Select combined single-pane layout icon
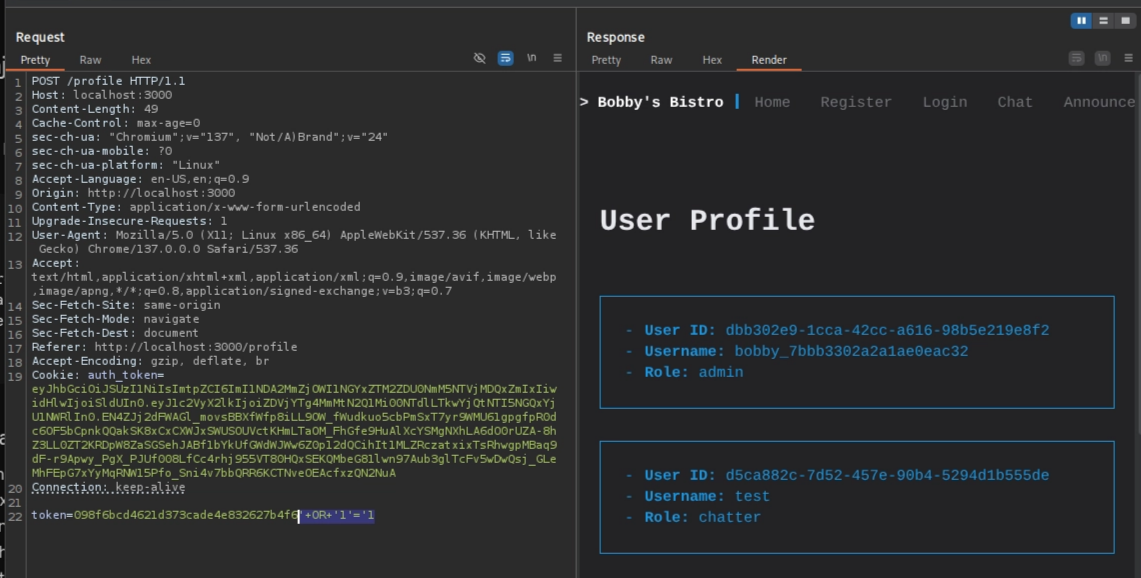Viewport: 1141px width, 578px height. [x=1125, y=20]
